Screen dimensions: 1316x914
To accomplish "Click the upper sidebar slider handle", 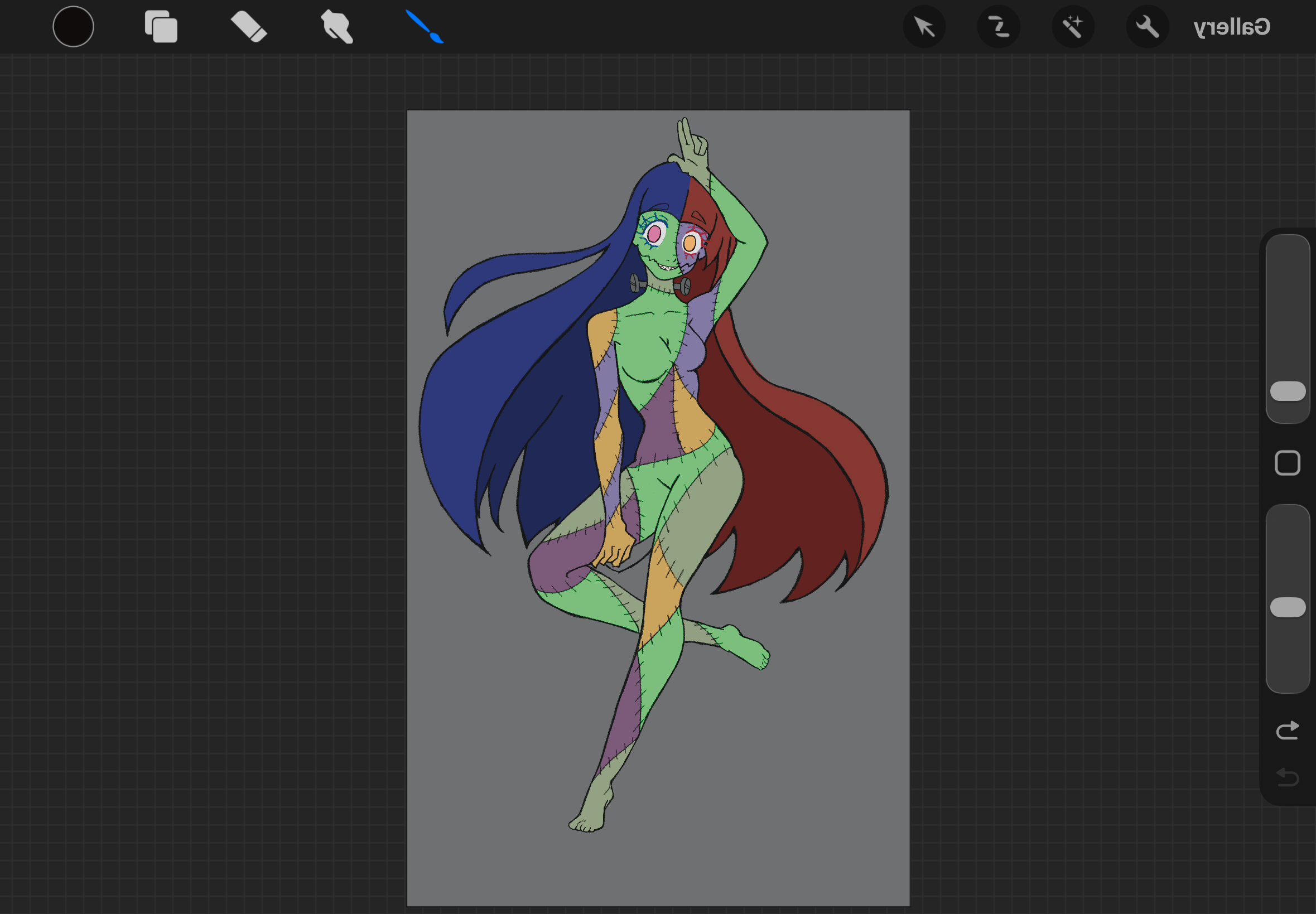I will pyautogui.click(x=1288, y=391).
